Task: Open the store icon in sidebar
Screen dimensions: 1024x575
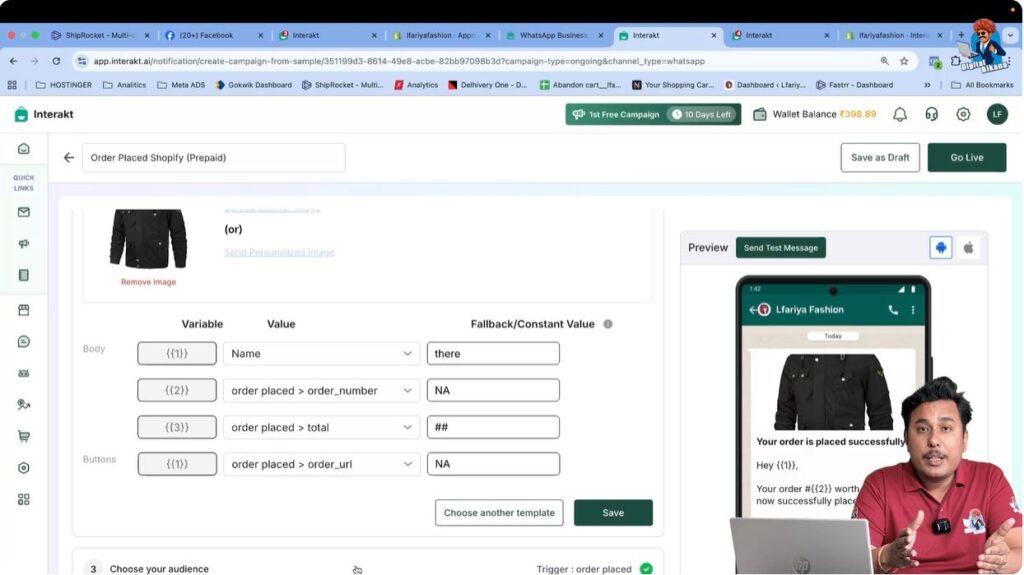Action: click(24, 310)
